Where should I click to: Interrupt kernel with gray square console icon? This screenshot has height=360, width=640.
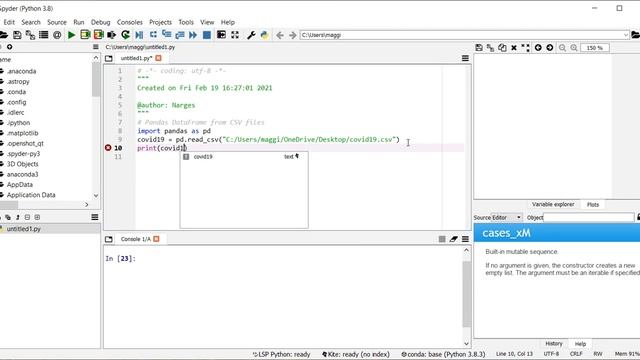click(442, 239)
